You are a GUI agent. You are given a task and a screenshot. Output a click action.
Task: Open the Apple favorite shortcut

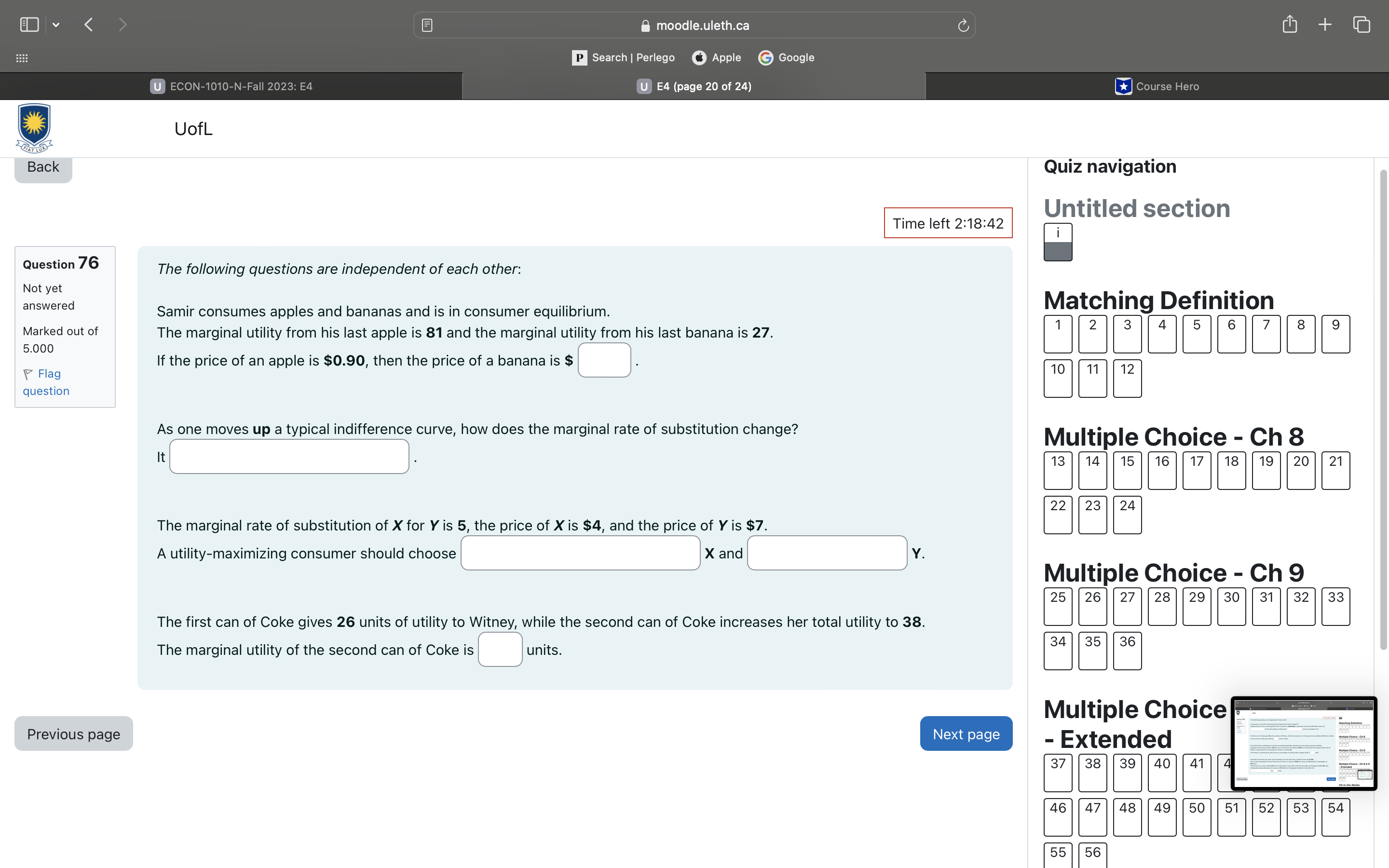pyautogui.click(x=716, y=57)
